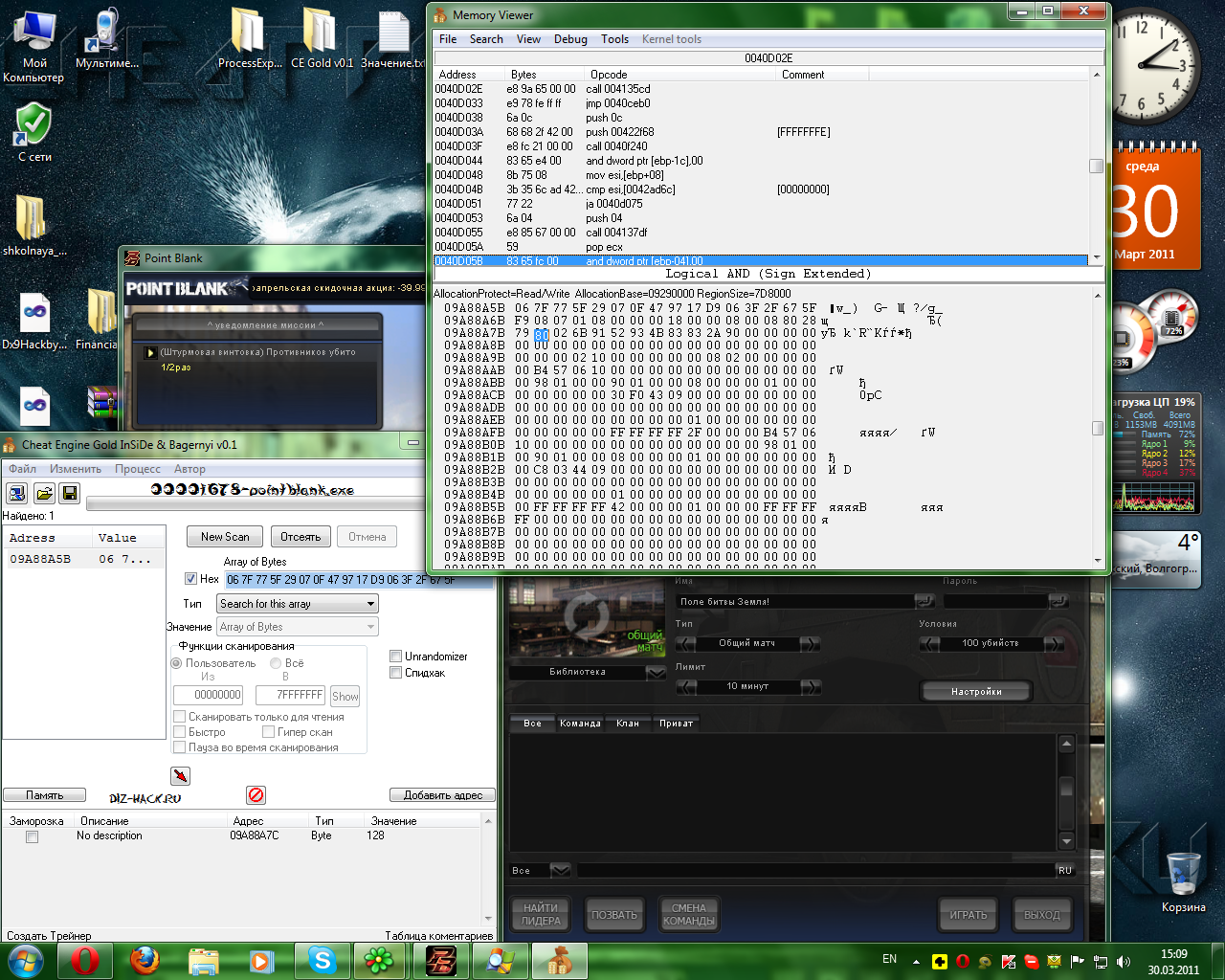Open the Cheat Engine taskbar icon
Viewport: 1225px width, 980px height.
559,960
